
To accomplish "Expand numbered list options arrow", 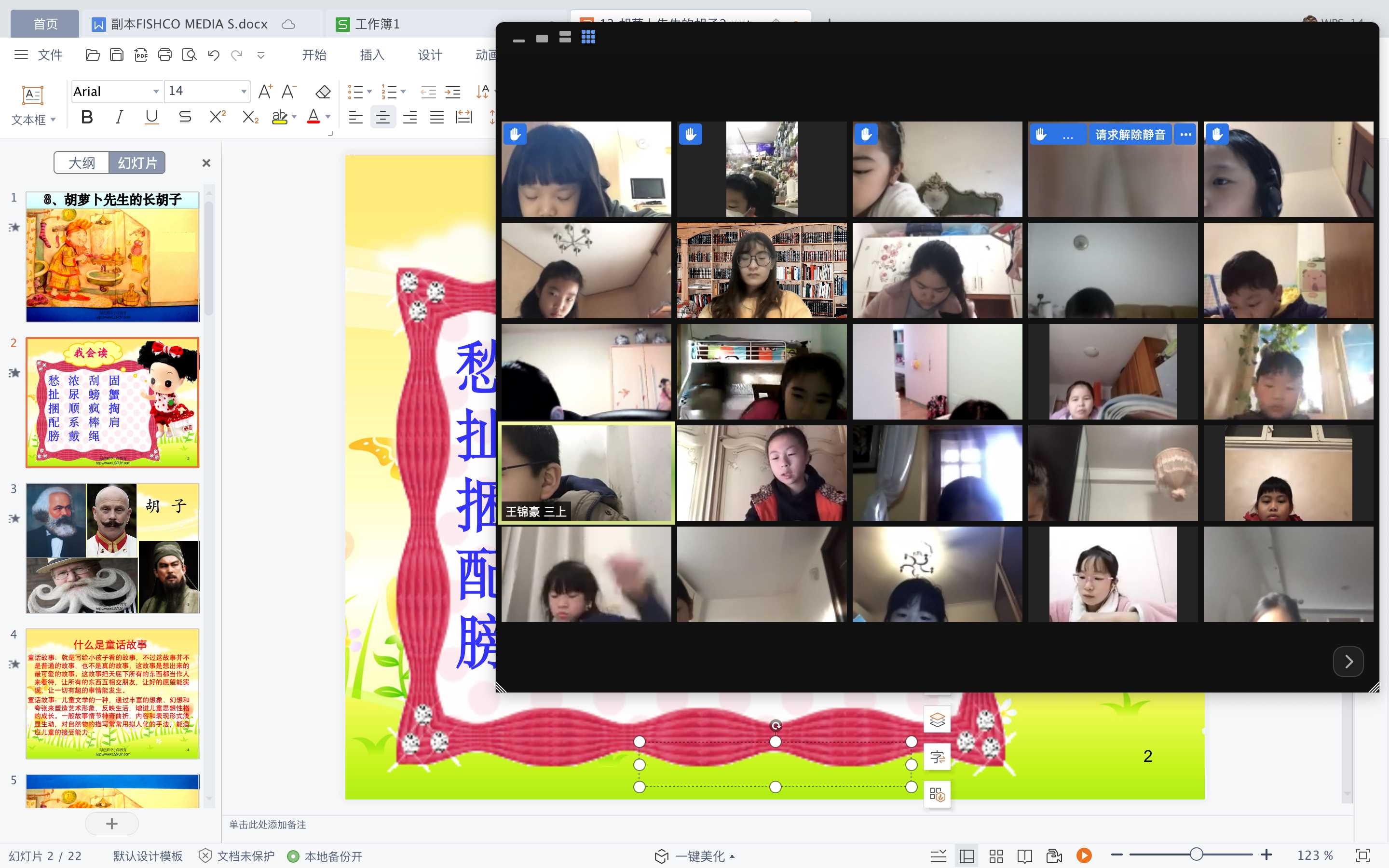I will point(404,92).
